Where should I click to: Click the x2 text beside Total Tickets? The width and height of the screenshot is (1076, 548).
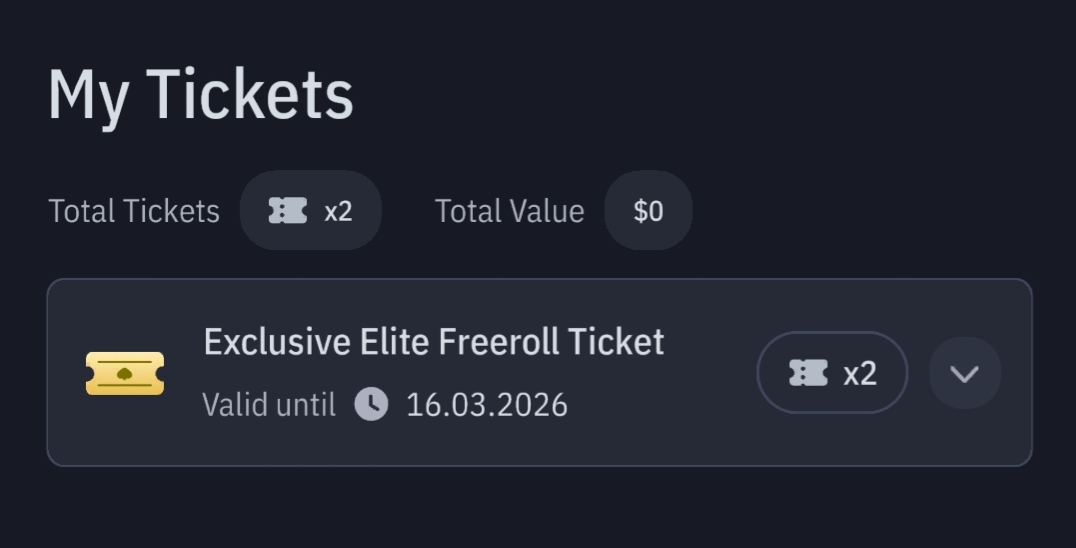click(338, 211)
